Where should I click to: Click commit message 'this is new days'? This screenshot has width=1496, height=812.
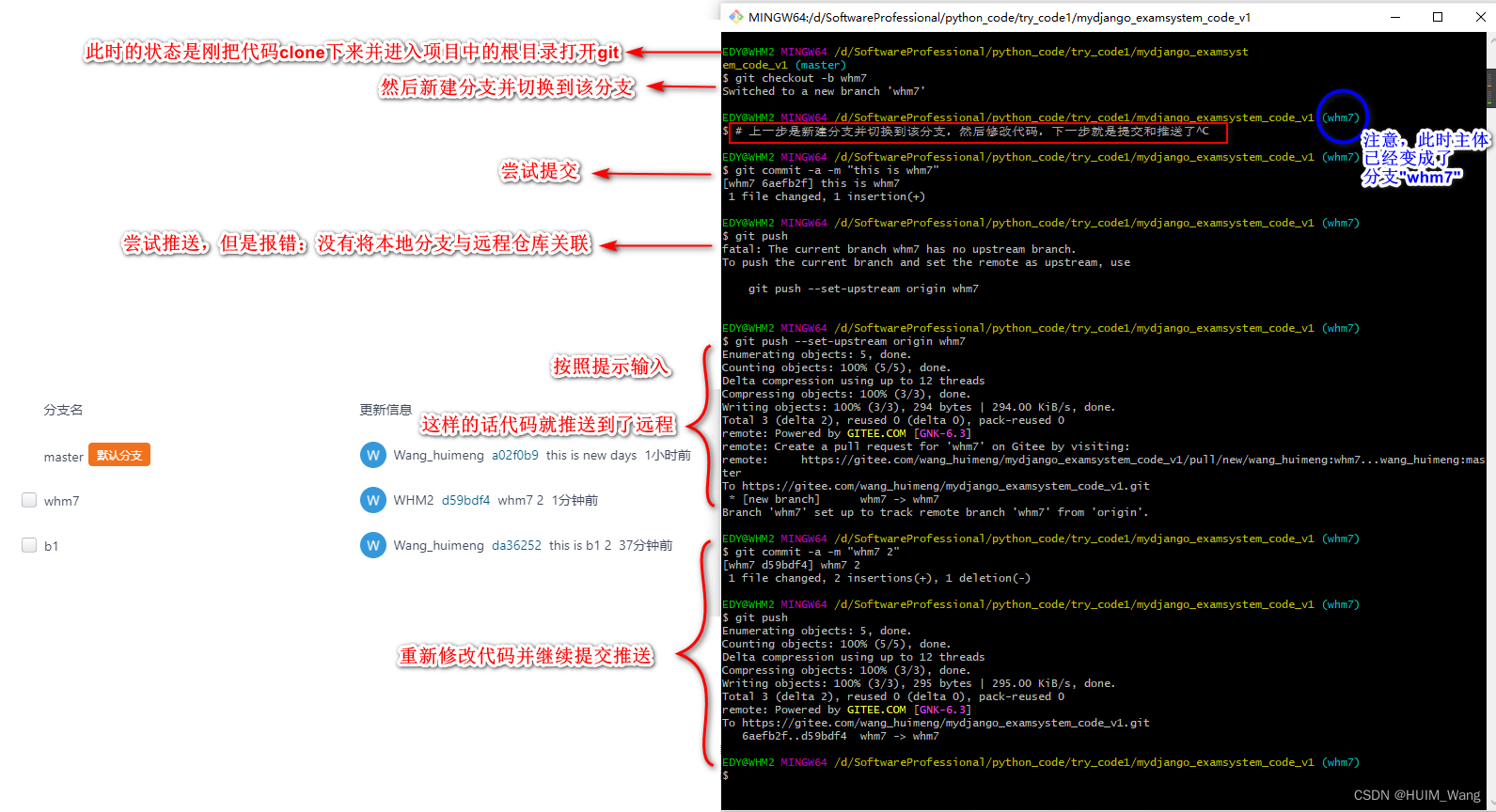591,455
